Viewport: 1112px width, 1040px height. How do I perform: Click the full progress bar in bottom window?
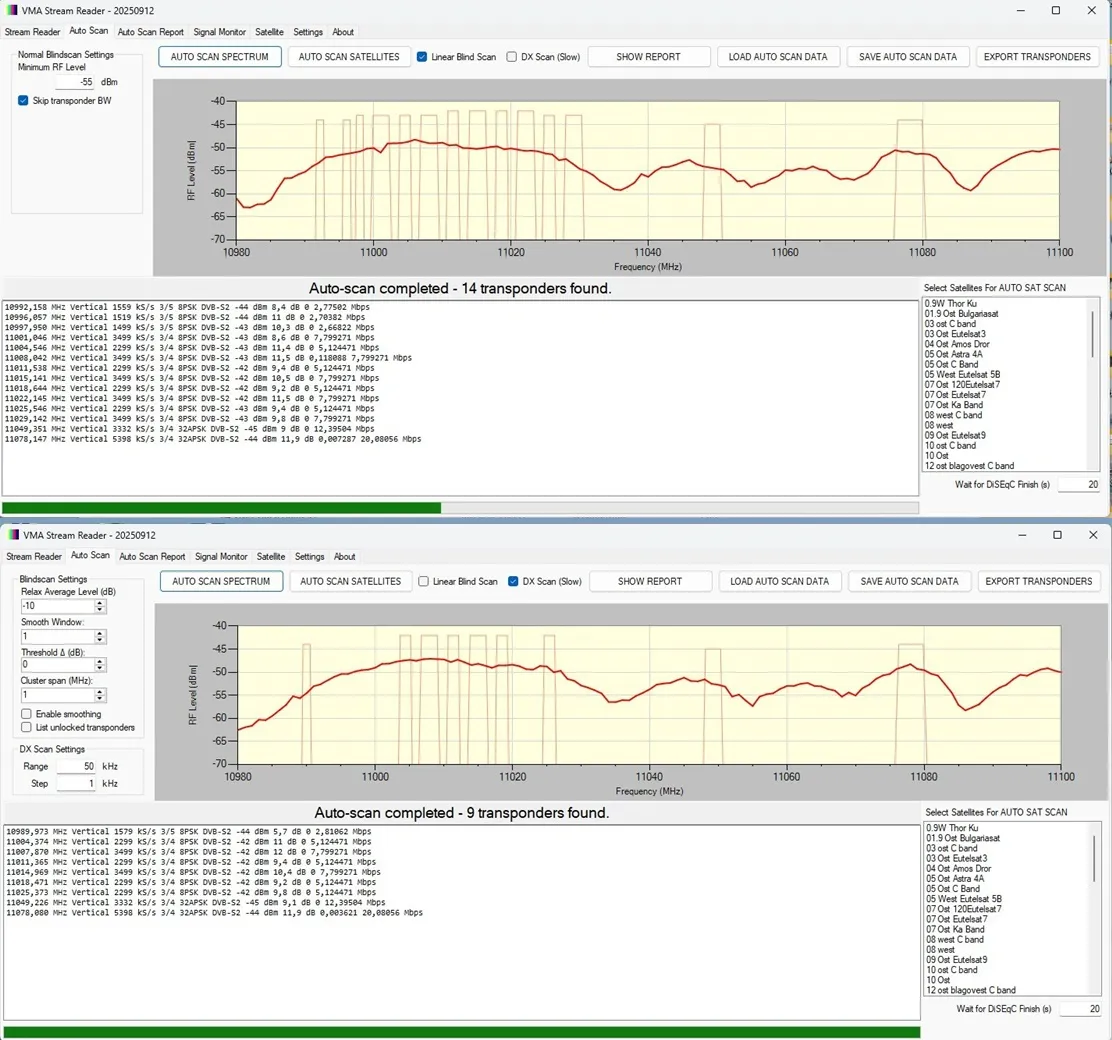click(462, 1032)
